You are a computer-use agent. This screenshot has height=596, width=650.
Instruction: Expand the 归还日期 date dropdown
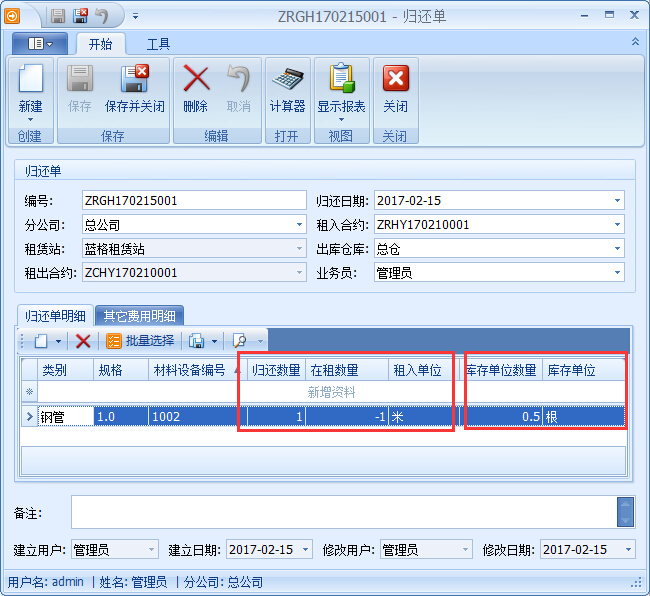(617, 201)
